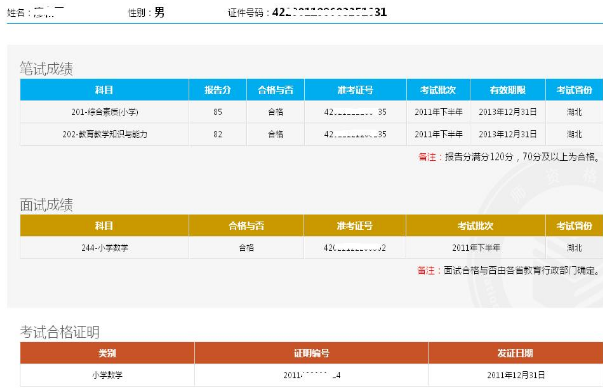Click the gold 考试批次 column header
The width and height of the screenshot is (614, 390).
[475, 226]
